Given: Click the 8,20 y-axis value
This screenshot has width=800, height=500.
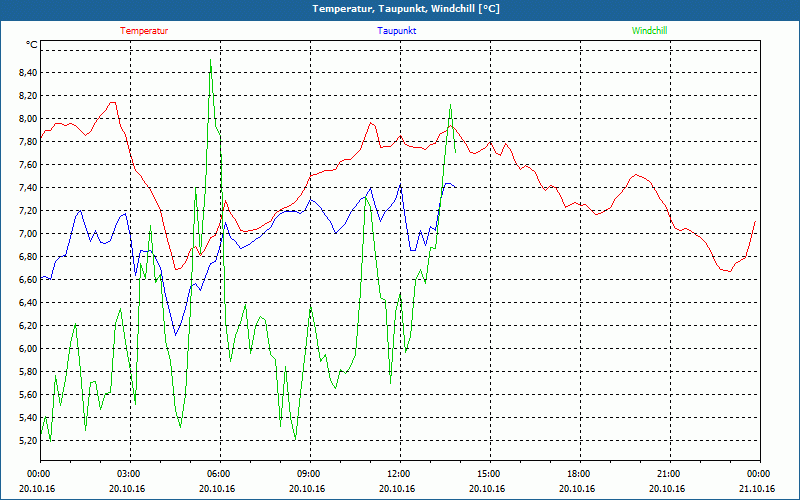Looking at the screenshot, I should [x=28, y=96].
